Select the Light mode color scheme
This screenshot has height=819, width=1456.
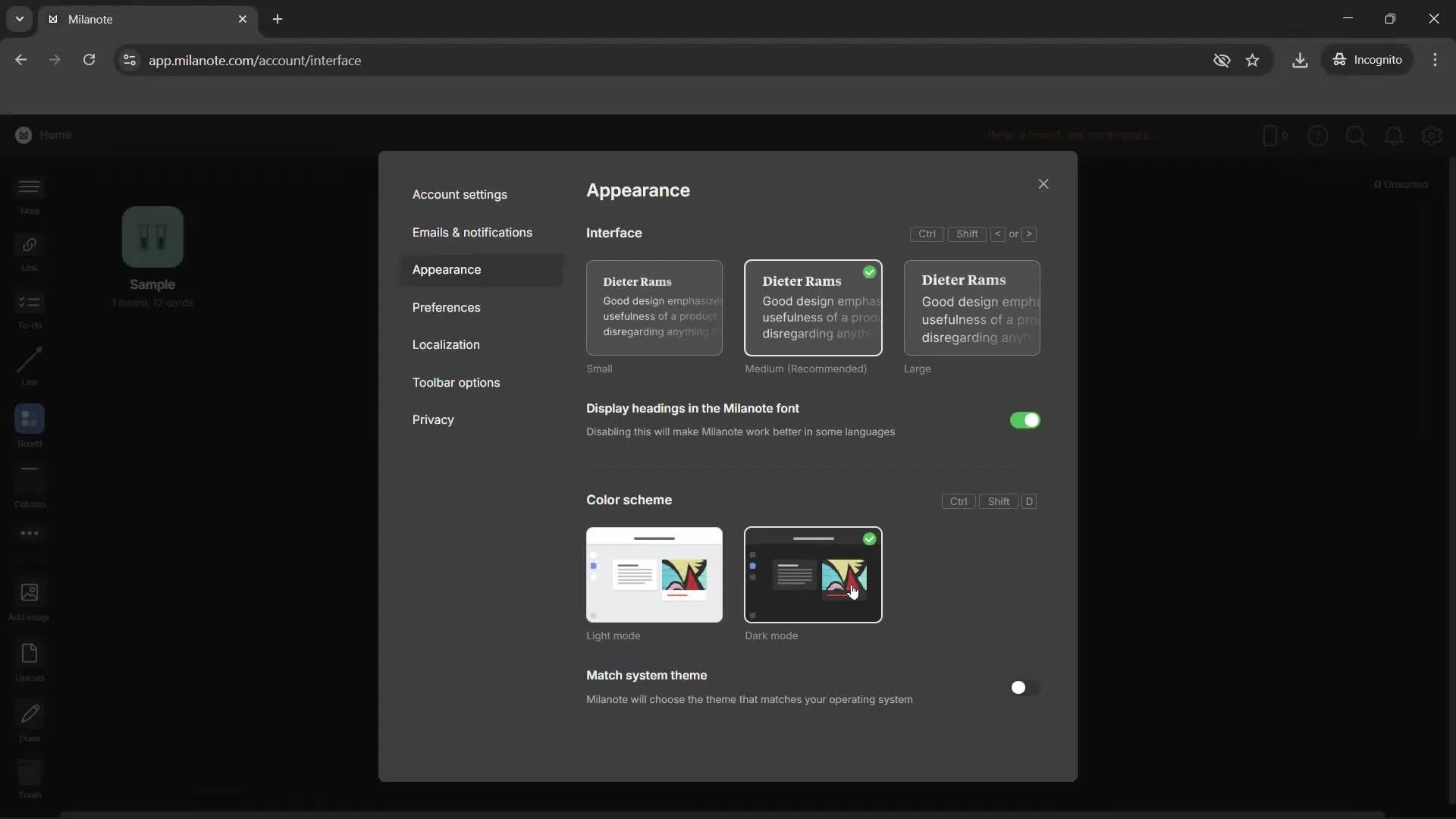click(x=654, y=575)
